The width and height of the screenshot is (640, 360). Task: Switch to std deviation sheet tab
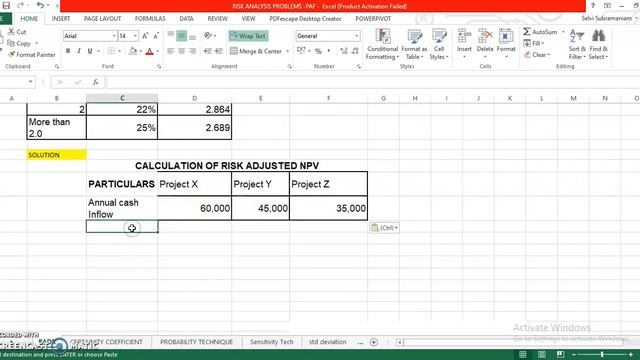coord(327,342)
